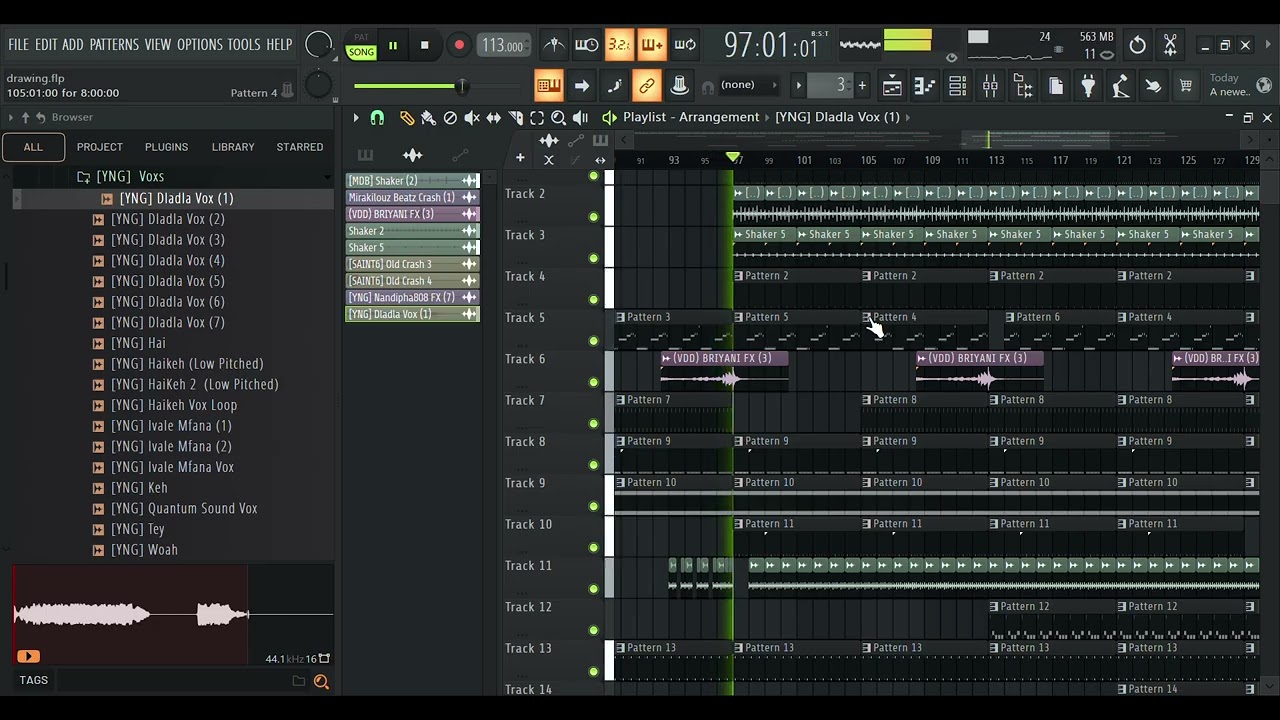Open the Pattern 7 clip menu on Track 7
This screenshot has width=1280, height=720.
click(620, 400)
